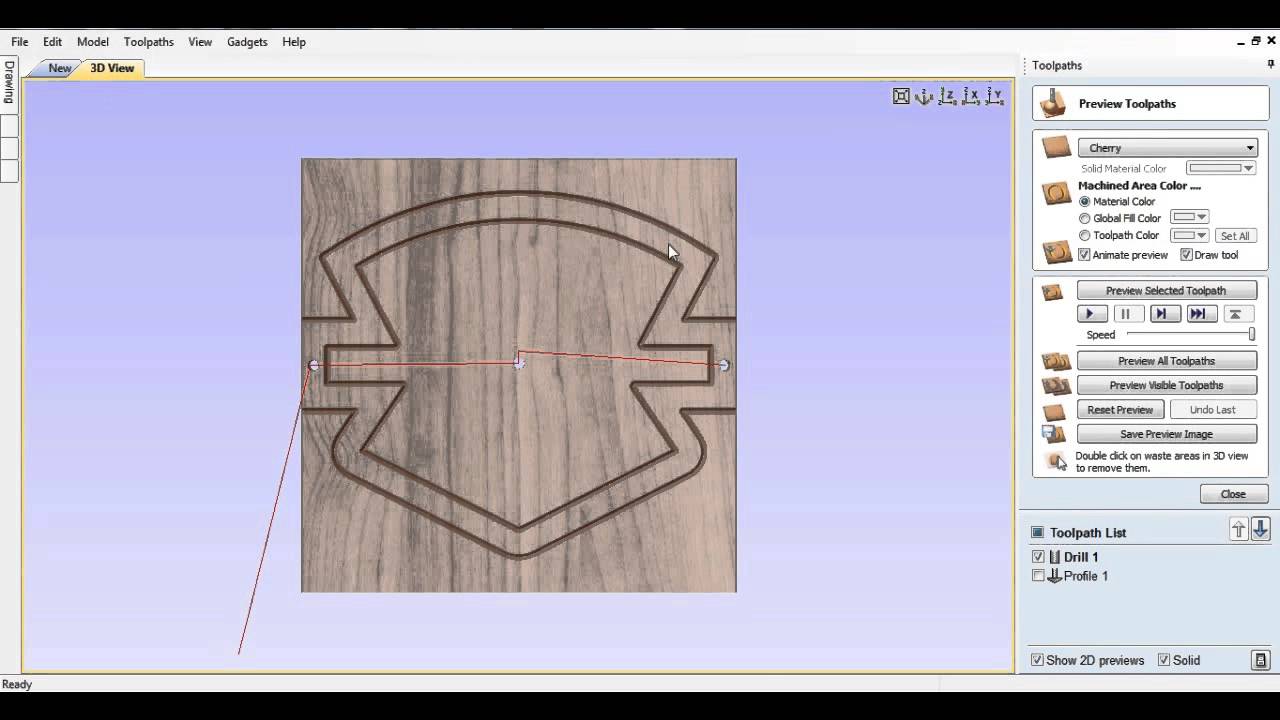The height and width of the screenshot is (720, 1280).
Task: Click the drill icon next to Drill 1
Action: coord(1054,557)
